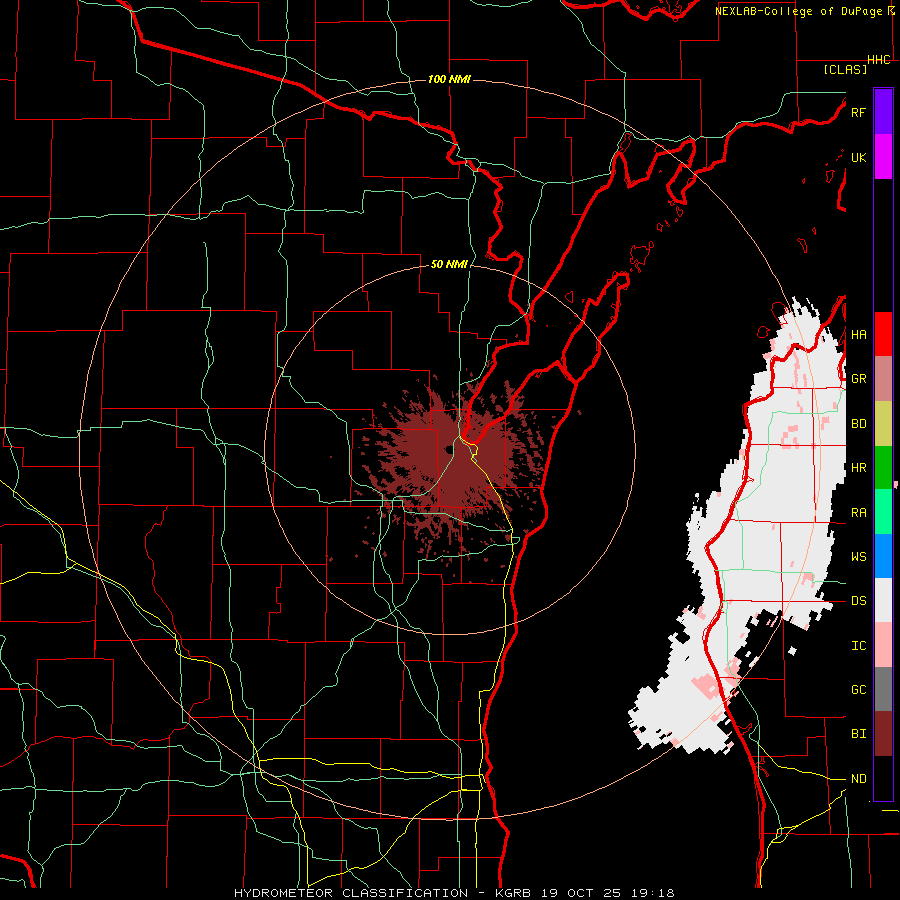Click the HA red legend swatch
This screenshot has width=900, height=900.
[x=883, y=334]
